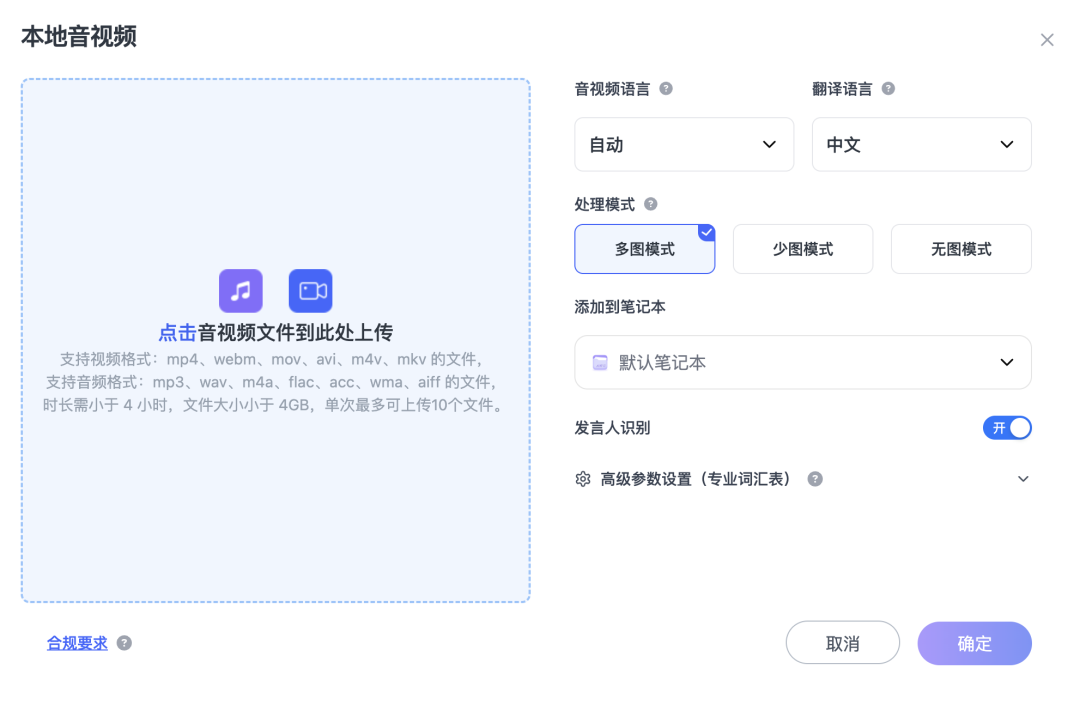Click the music note upload icon
This screenshot has width=1080, height=705.
tap(240, 291)
